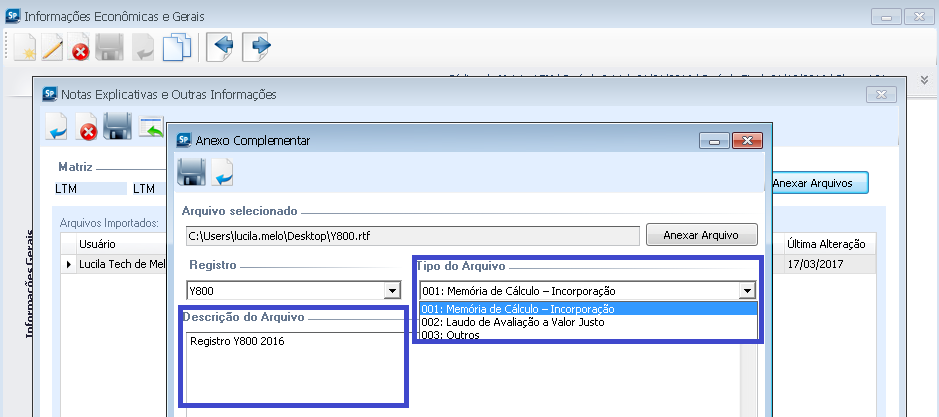939x417 pixels.
Task: Click return arrow icon in Notas Explicativas toolbar
Action: point(57,126)
